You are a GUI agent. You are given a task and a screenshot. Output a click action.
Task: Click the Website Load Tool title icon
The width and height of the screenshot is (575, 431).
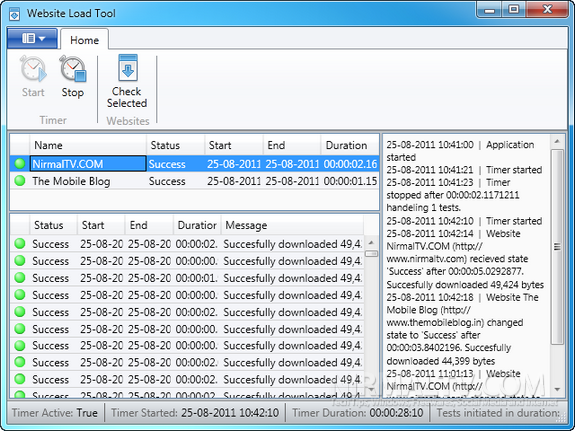point(15,14)
